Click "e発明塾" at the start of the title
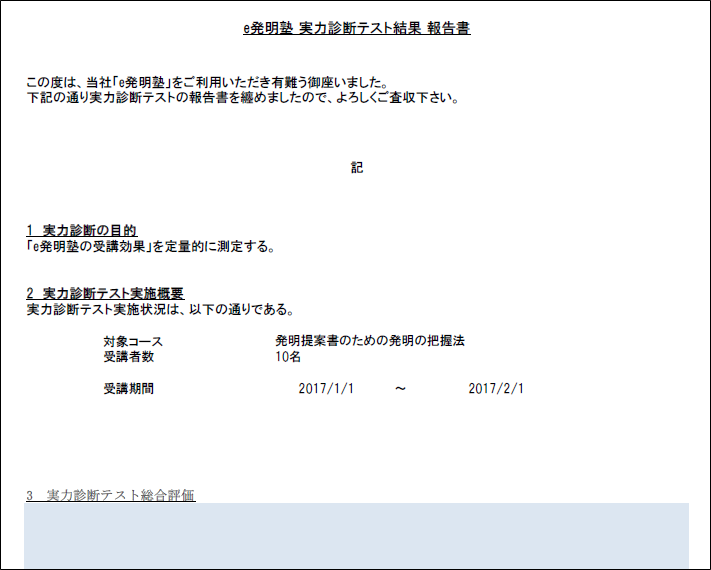This screenshot has height=570, width=711. pos(268,29)
